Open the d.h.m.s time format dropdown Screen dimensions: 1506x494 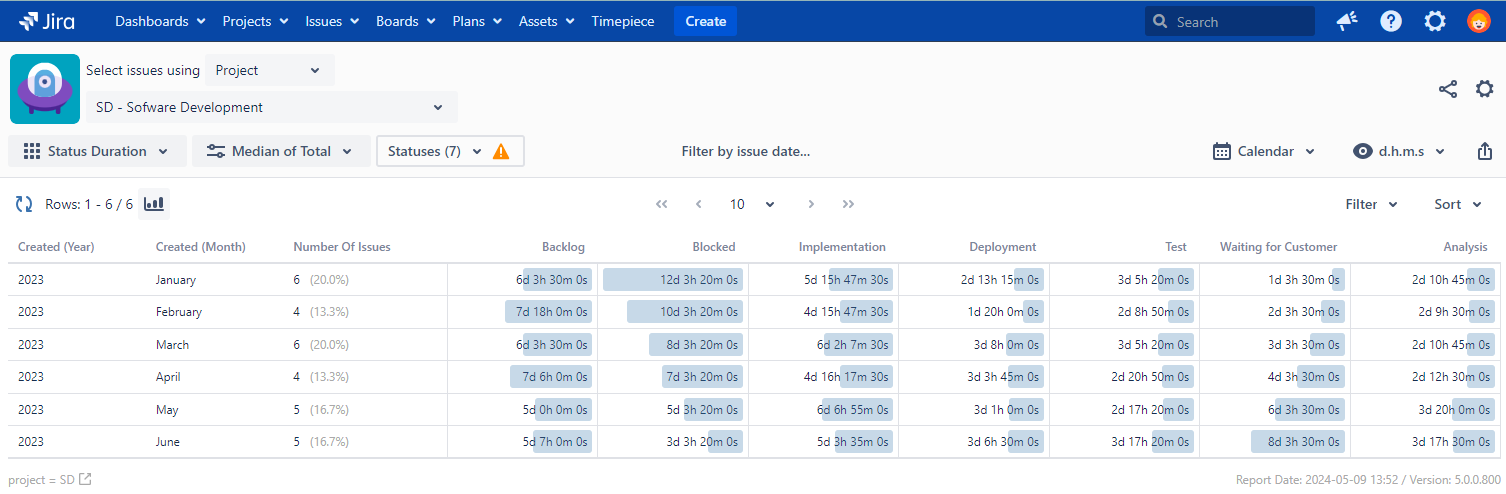pos(1399,151)
